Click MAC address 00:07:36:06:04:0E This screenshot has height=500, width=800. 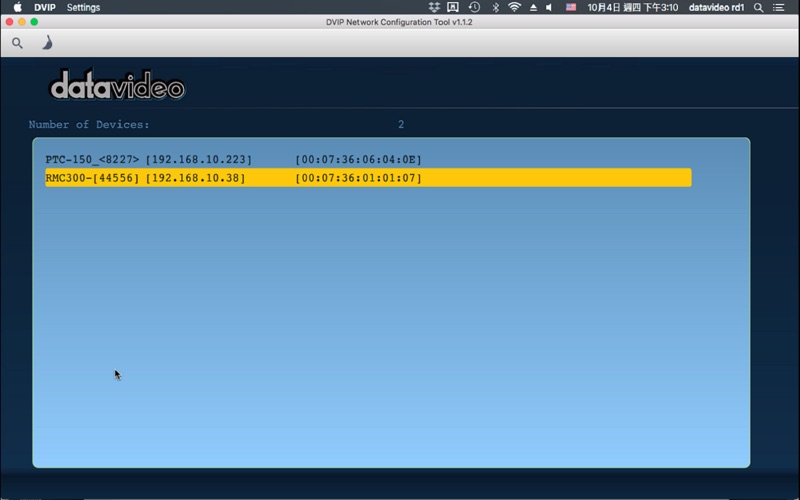coord(358,160)
